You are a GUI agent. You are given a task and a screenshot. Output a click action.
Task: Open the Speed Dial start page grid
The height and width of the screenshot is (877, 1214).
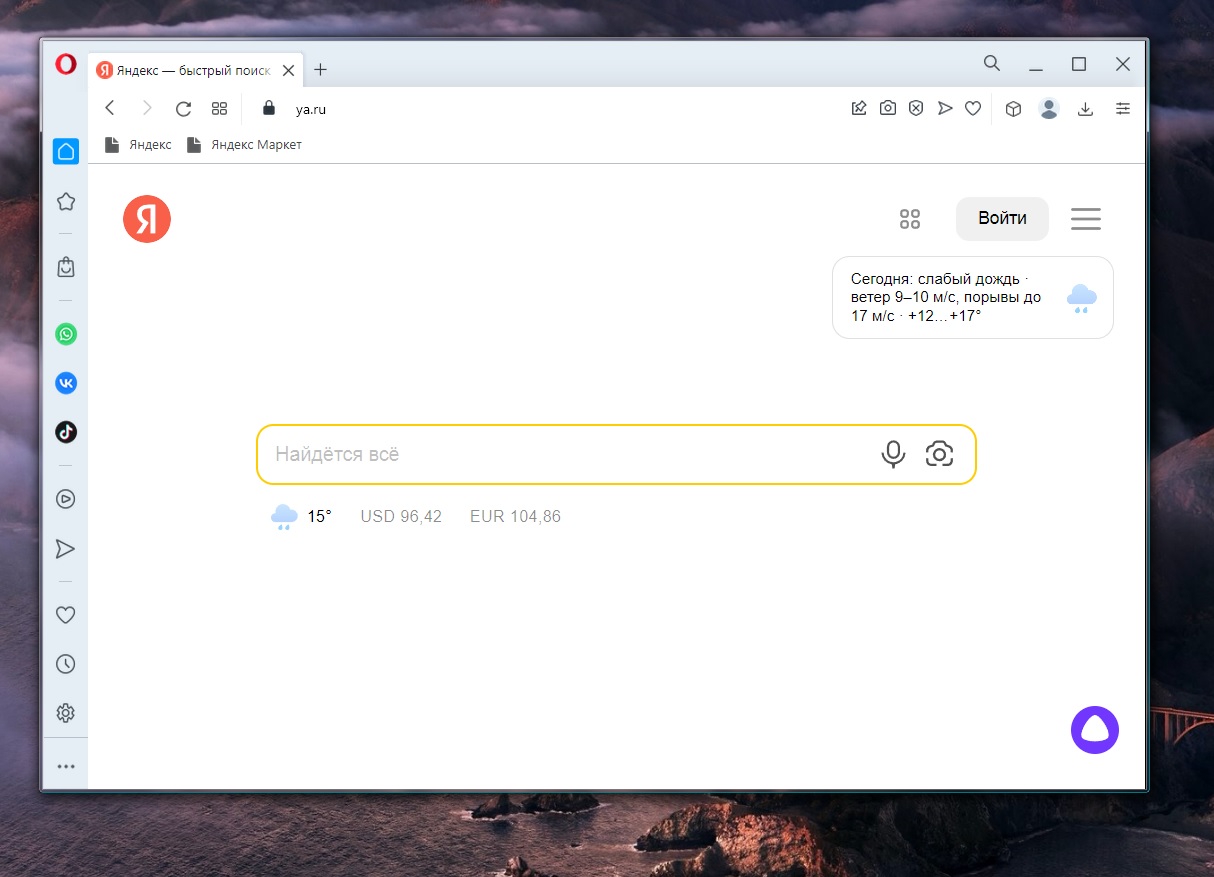click(220, 109)
